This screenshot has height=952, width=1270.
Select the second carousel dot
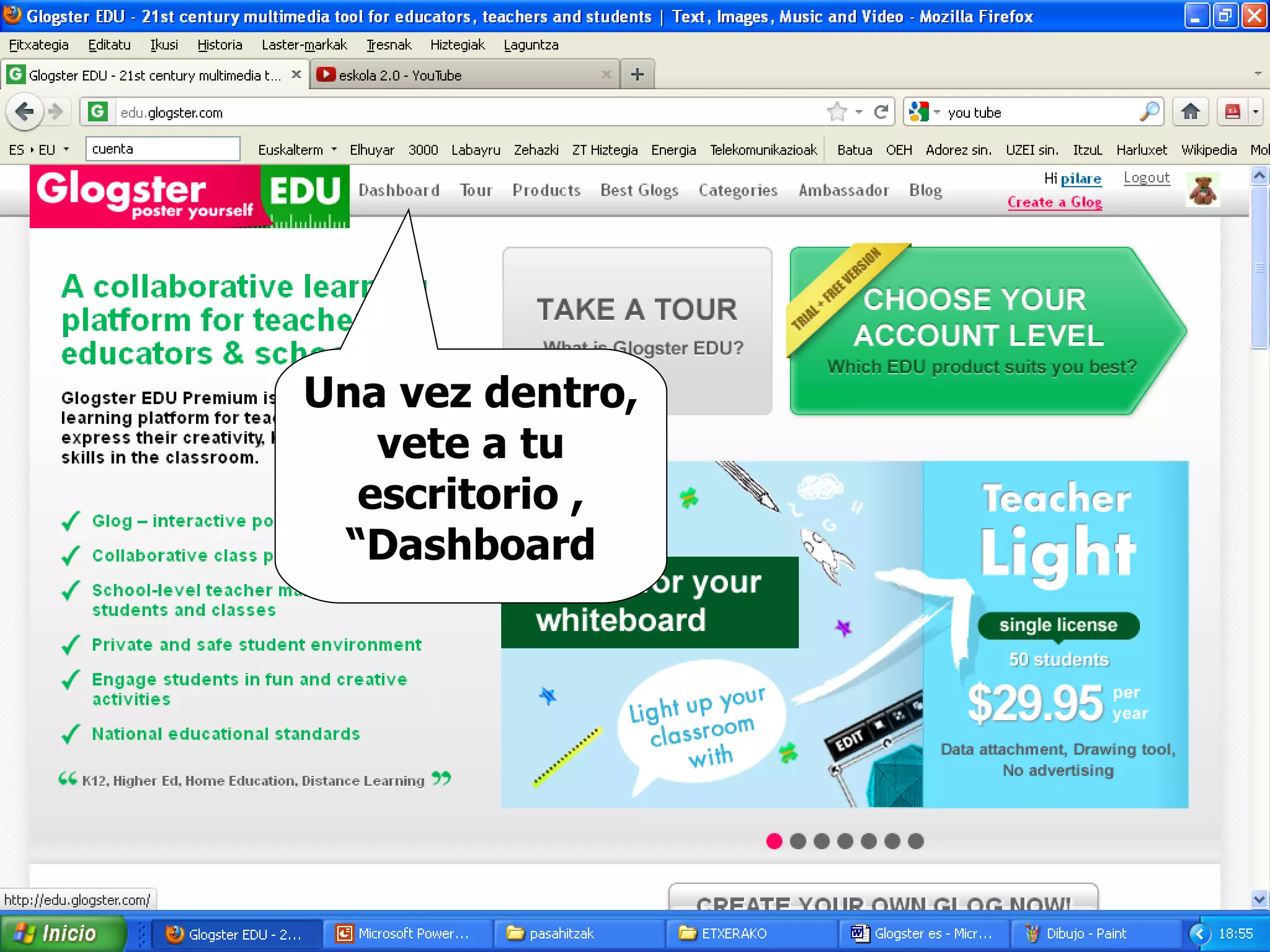[x=798, y=841]
